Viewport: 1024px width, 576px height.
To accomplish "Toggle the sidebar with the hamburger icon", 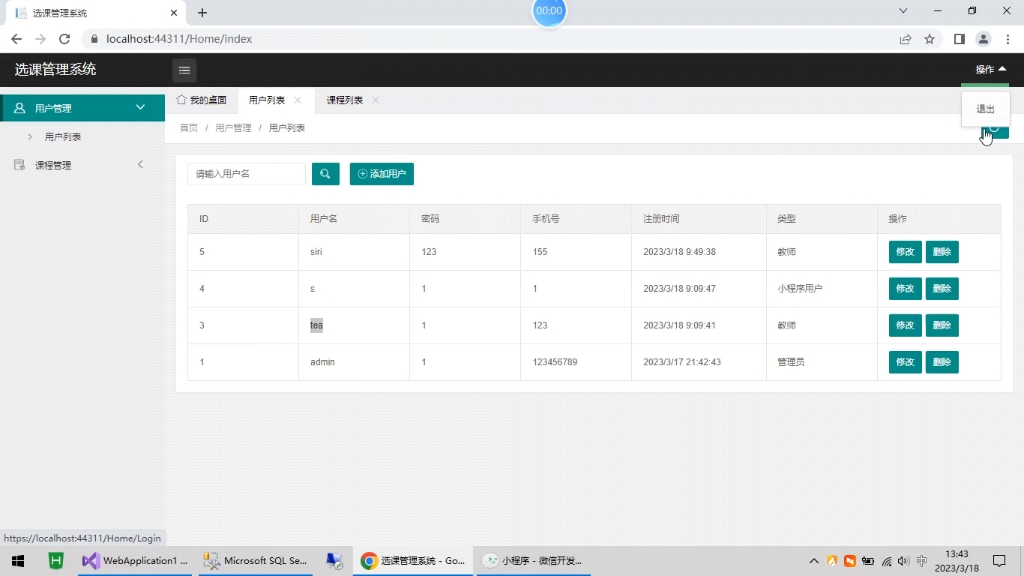I will pos(184,70).
